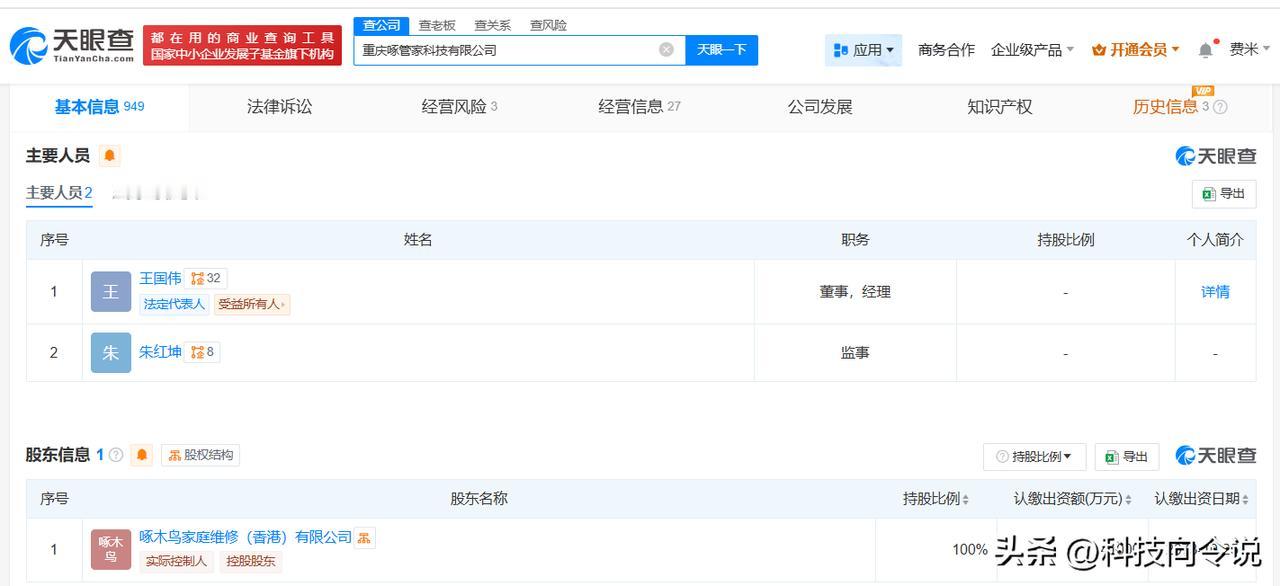The width and height of the screenshot is (1280, 586).
Task: Export the 股东信息 table via 导出
Action: [1127, 457]
